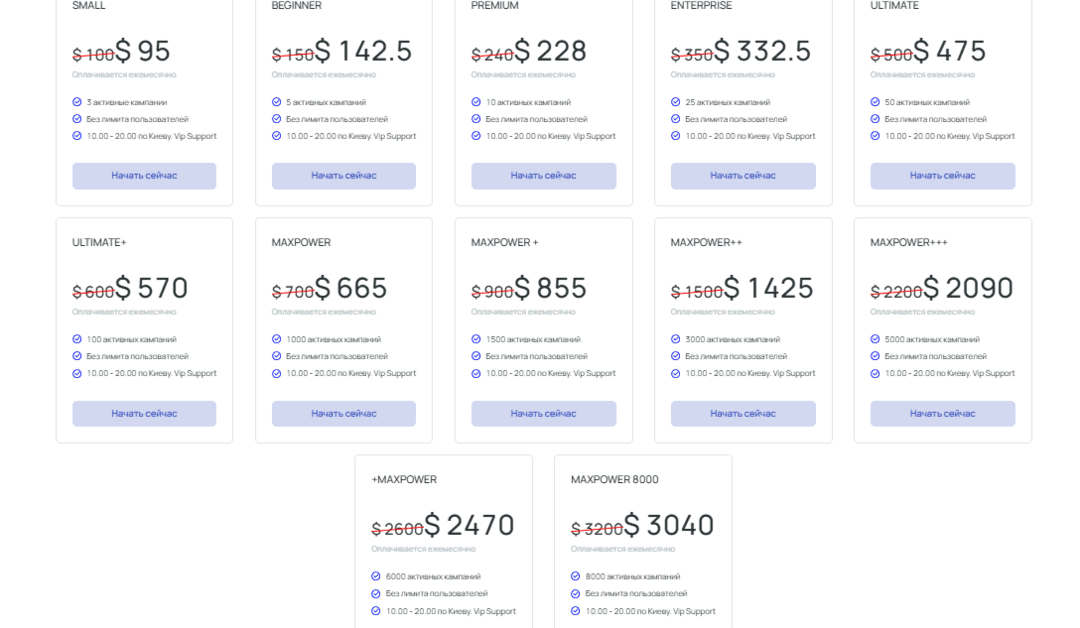The height and width of the screenshot is (628, 1080).
Task: Click checkmark icon beside '3 активные кампании'
Action: tap(77, 102)
